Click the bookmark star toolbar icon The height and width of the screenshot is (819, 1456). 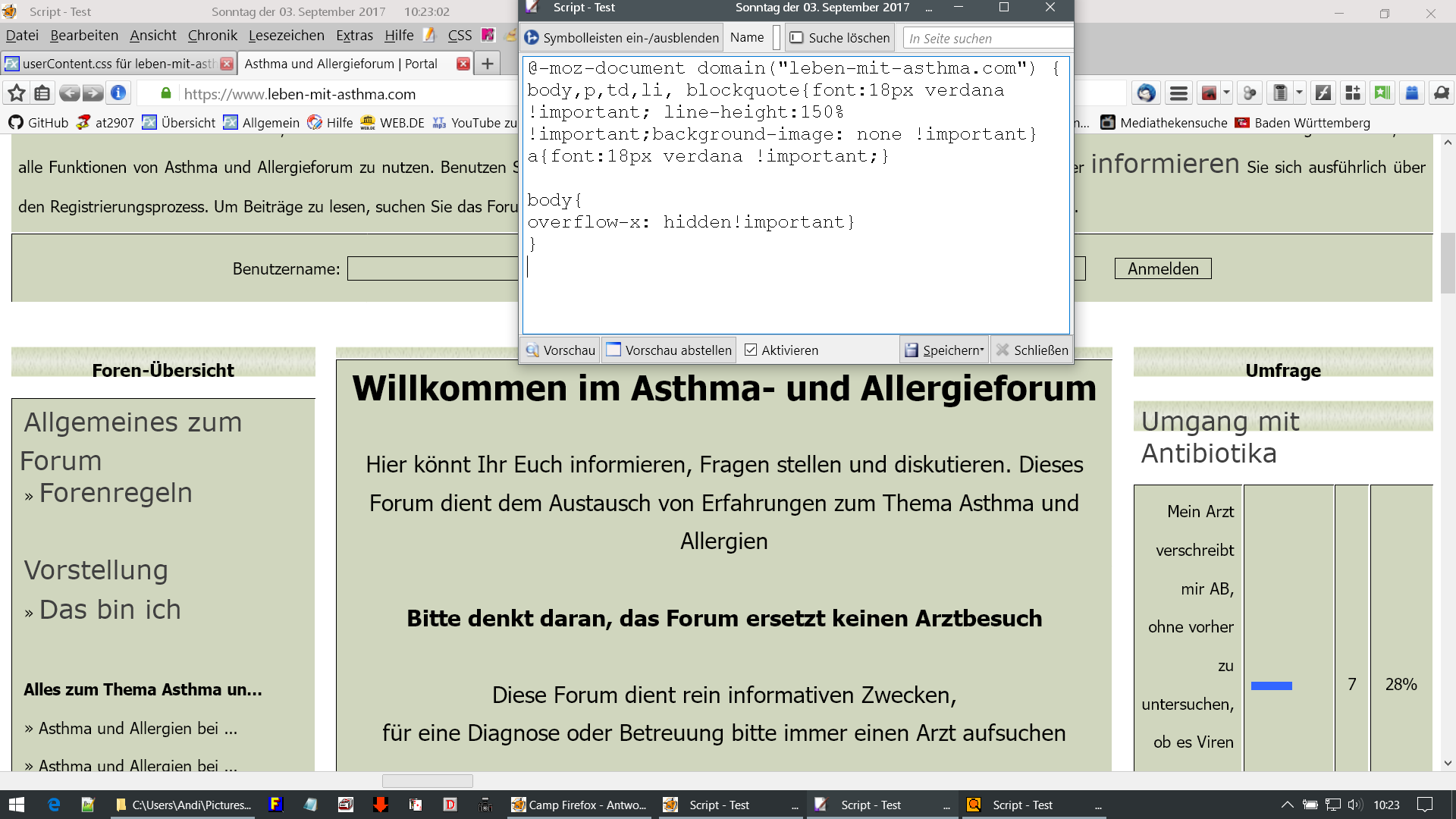[17, 93]
